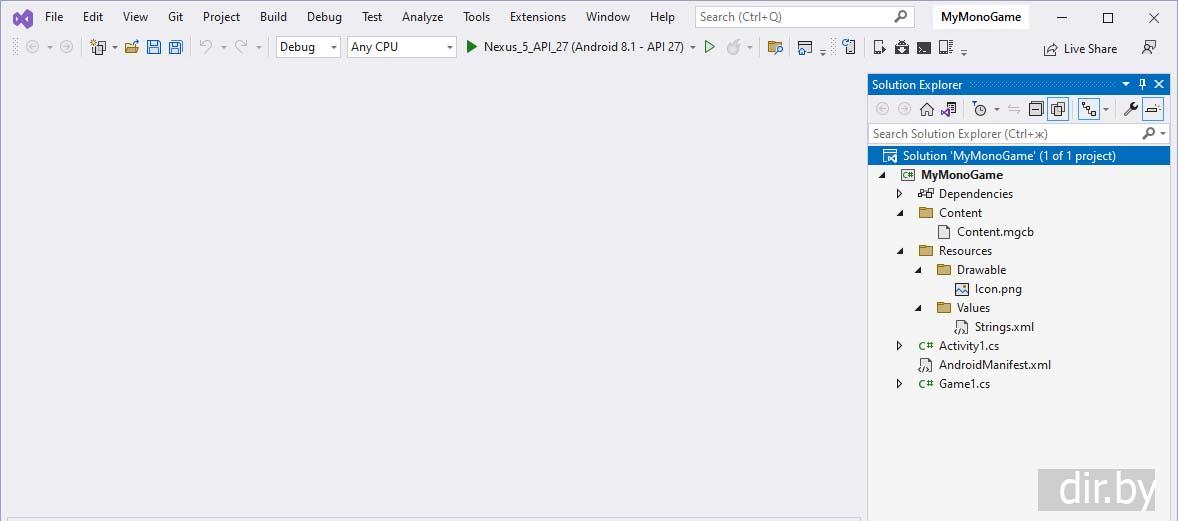Click Start Without Debugging outline play icon
This screenshot has width=1178, height=521.
click(709, 47)
